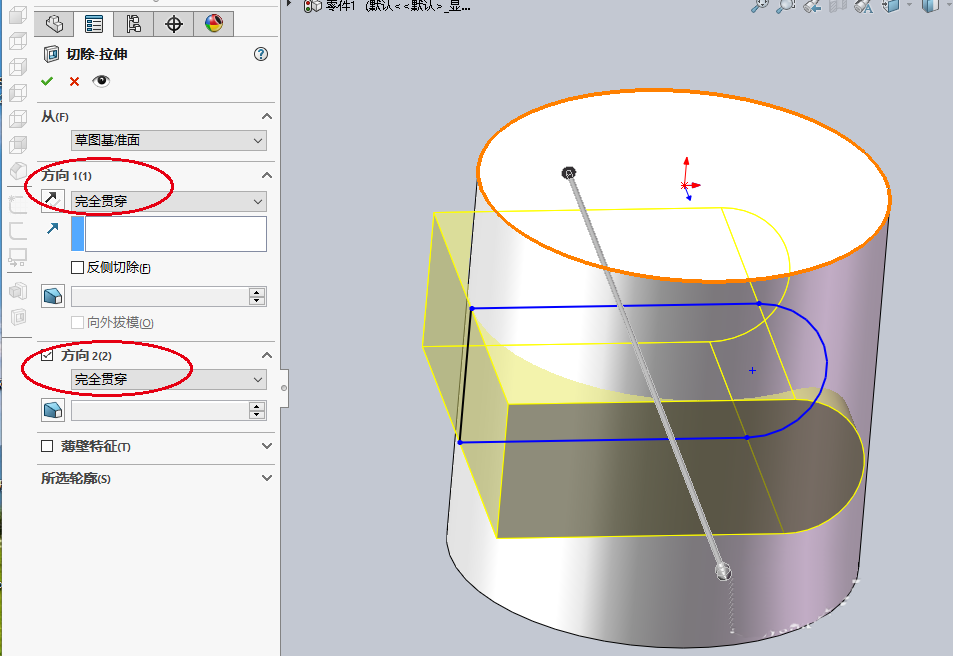The height and width of the screenshot is (656, 953).
Task: Click the blue selection input field
Action: click(170, 233)
